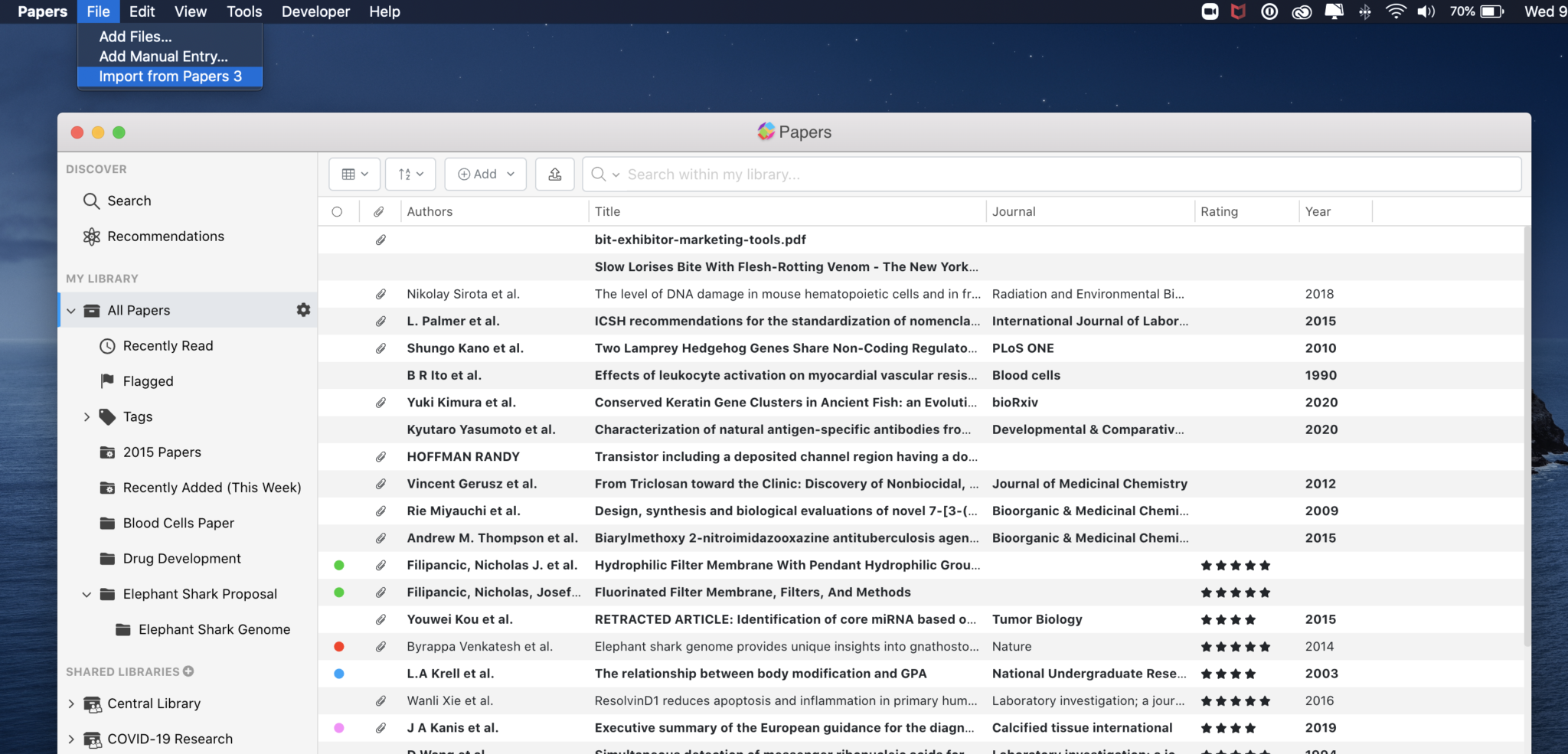Click the All Papers settings gear
This screenshot has height=754, width=1568.
[304, 310]
